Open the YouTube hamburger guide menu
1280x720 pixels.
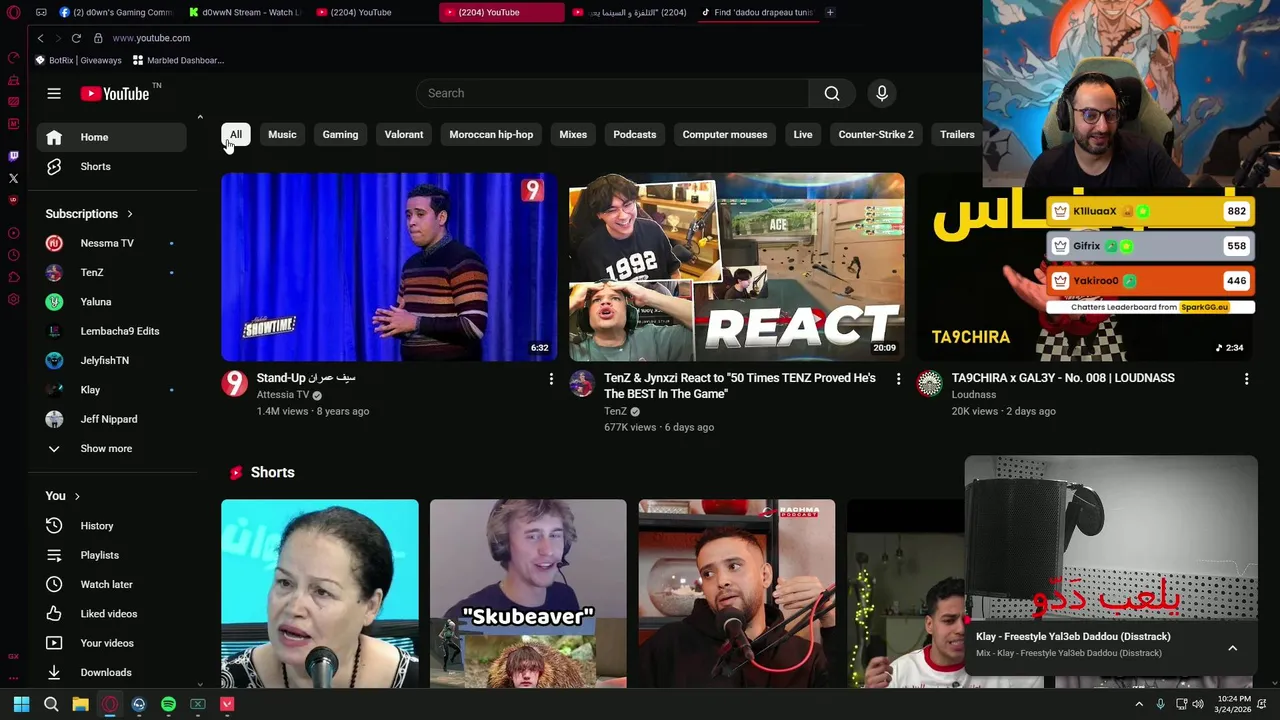54,94
